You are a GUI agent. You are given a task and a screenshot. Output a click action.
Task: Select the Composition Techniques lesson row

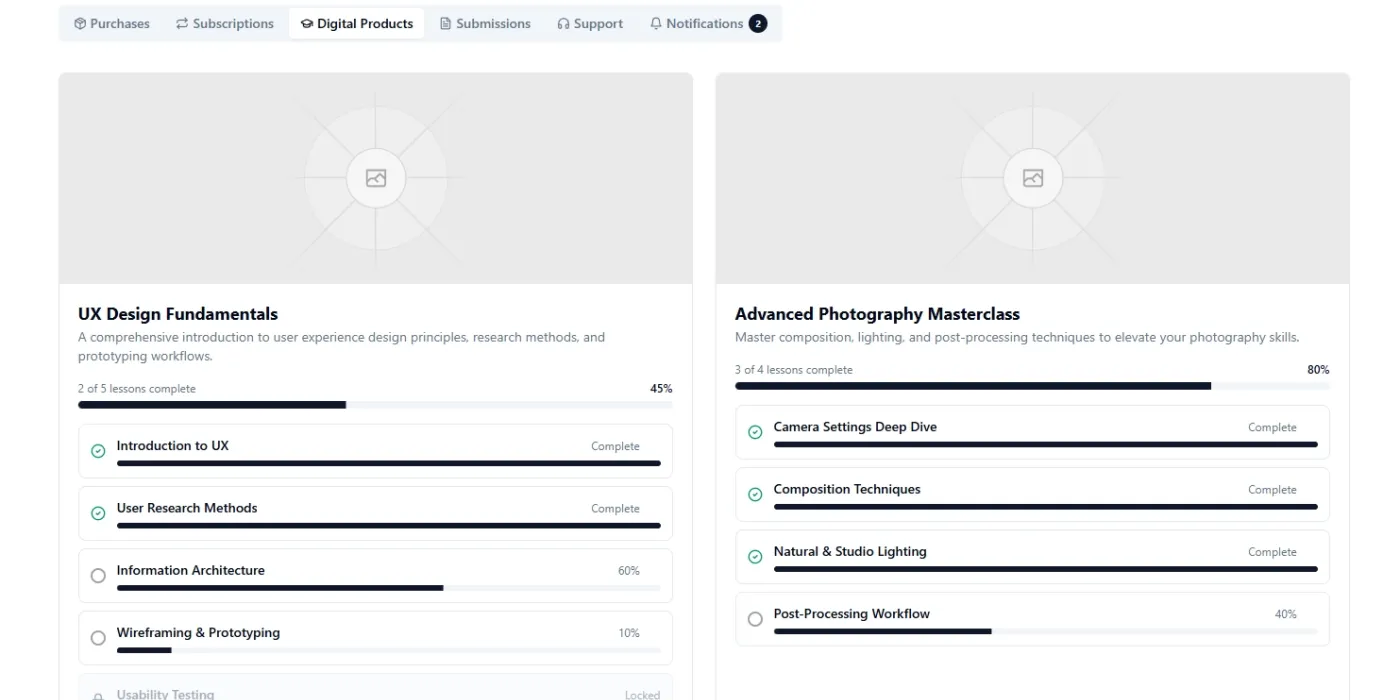click(1032, 495)
